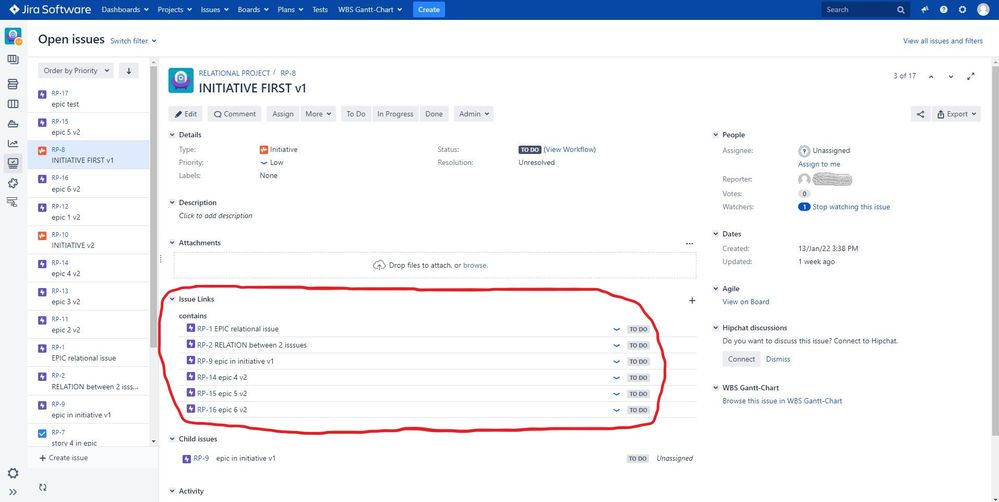Image resolution: width=999 pixels, height=502 pixels.
Task: Open the Order by Priority dropdown
Action: point(76,71)
